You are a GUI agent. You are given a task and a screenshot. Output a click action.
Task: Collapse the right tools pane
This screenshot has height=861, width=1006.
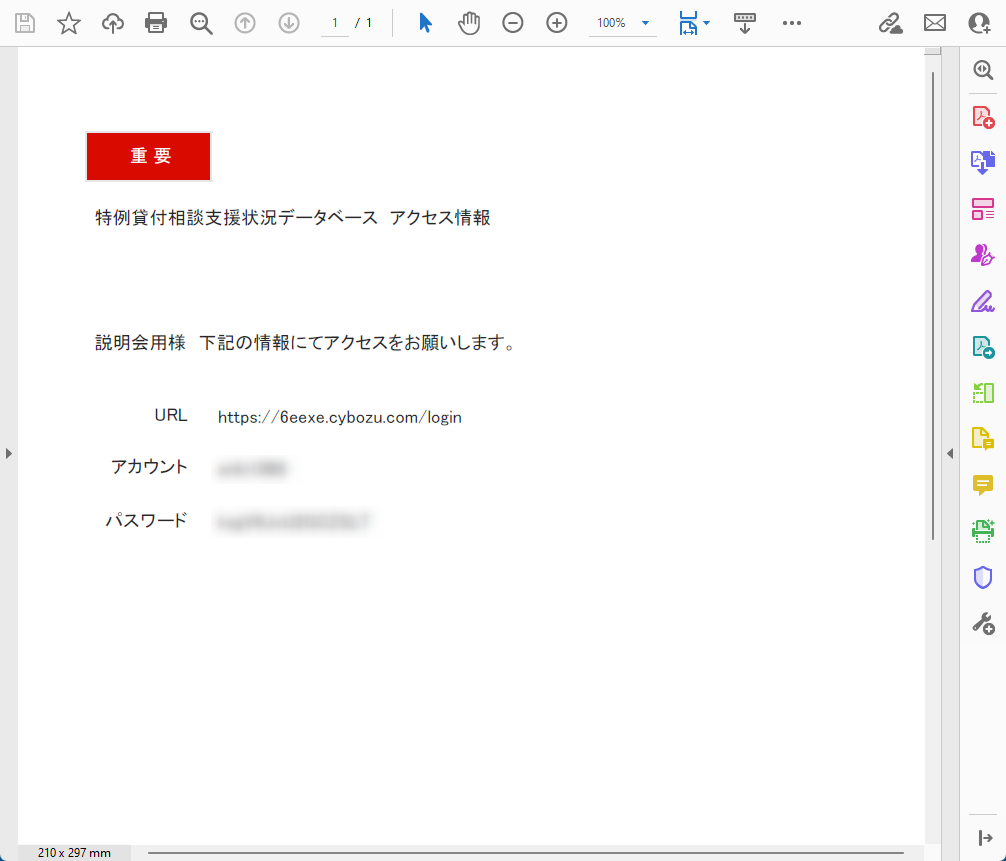point(950,453)
